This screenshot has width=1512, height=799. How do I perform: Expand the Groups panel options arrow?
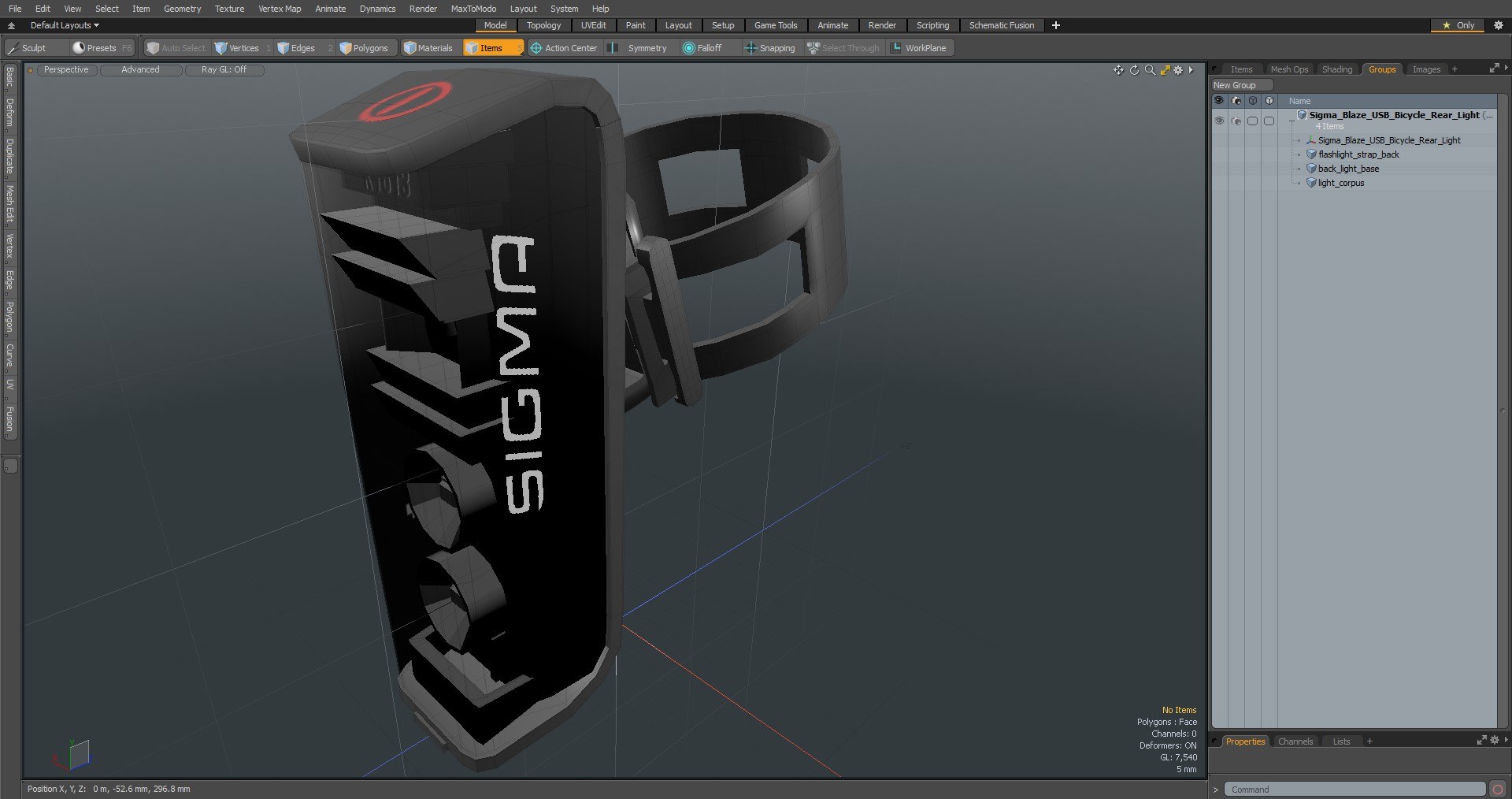[1506, 69]
